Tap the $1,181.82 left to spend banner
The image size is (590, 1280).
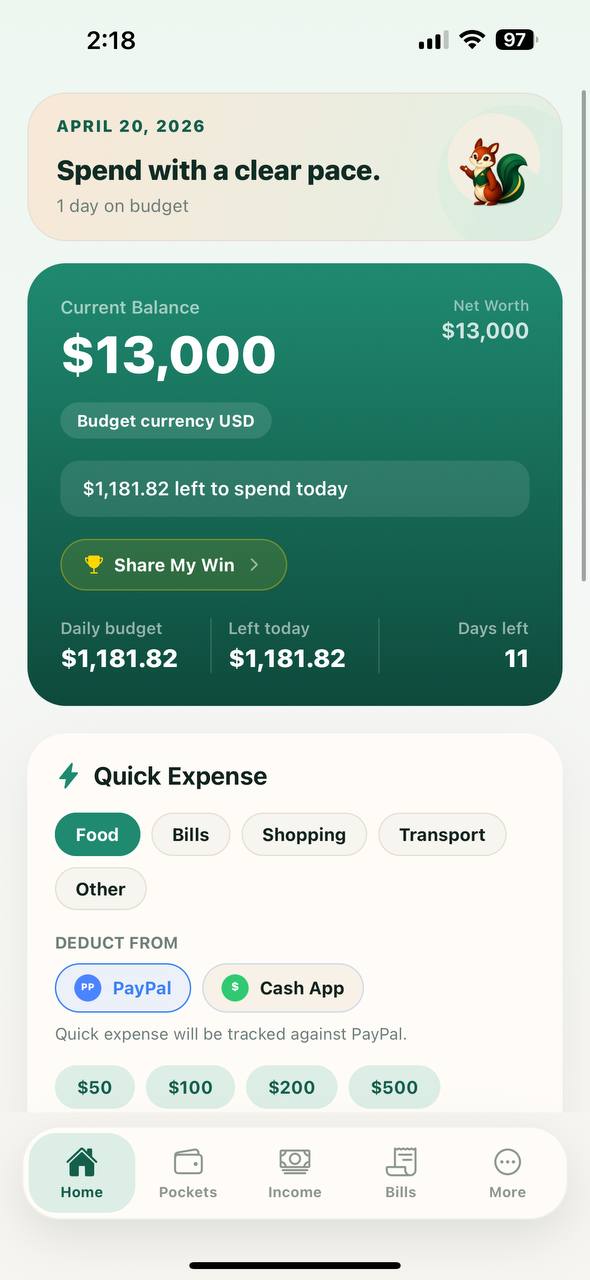(294, 488)
